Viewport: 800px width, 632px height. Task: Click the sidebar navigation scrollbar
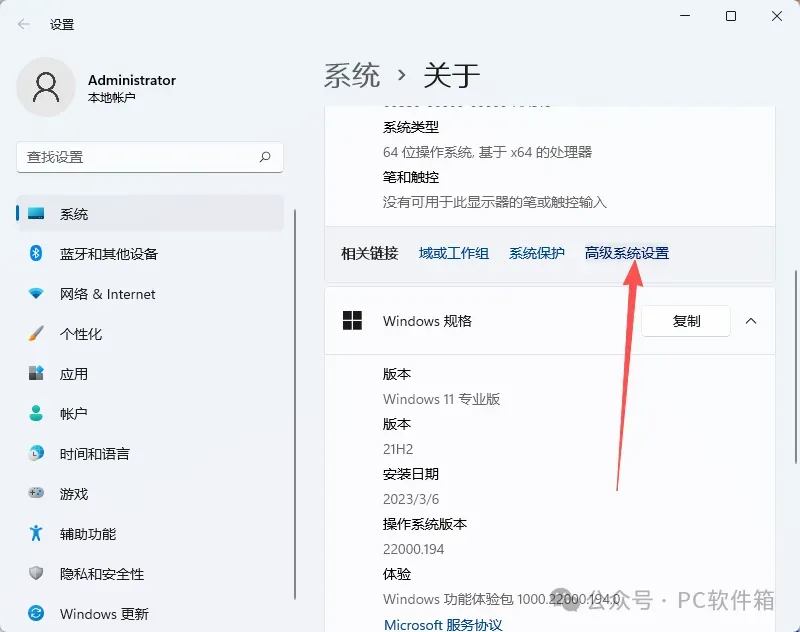[x=295, y=404]
